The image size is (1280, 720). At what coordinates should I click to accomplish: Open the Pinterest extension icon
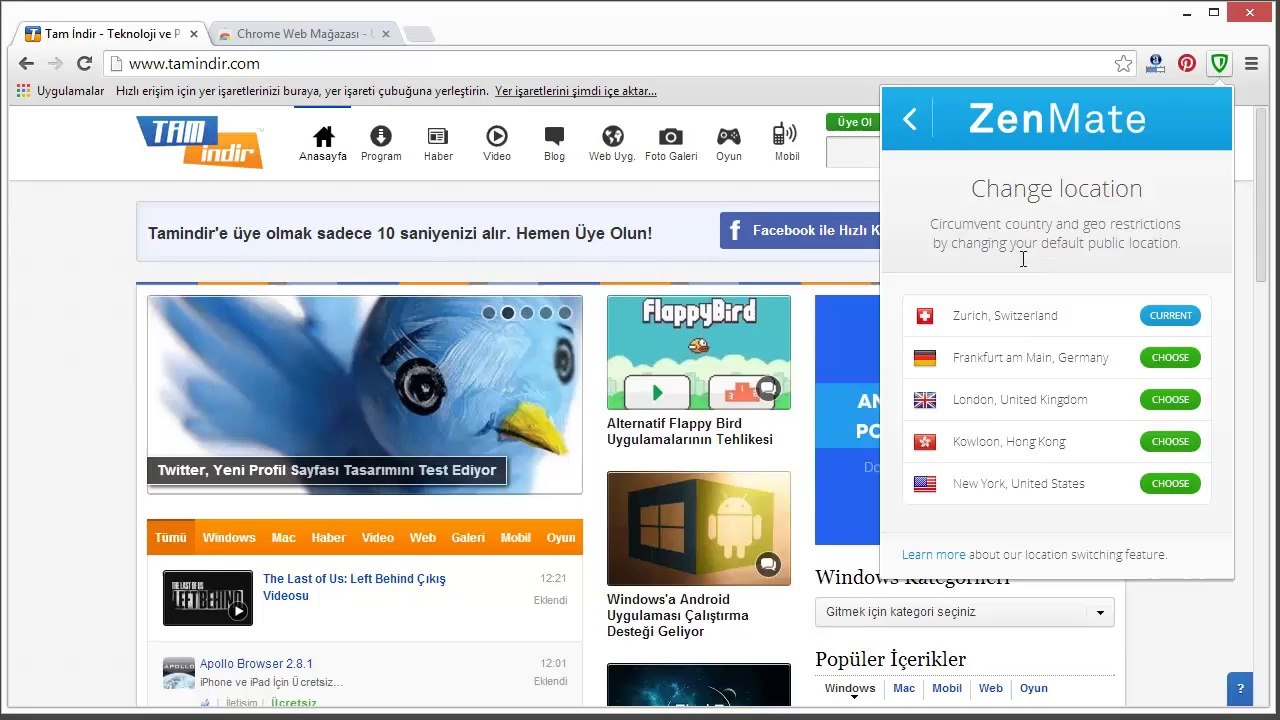[x=1187, y=64]
